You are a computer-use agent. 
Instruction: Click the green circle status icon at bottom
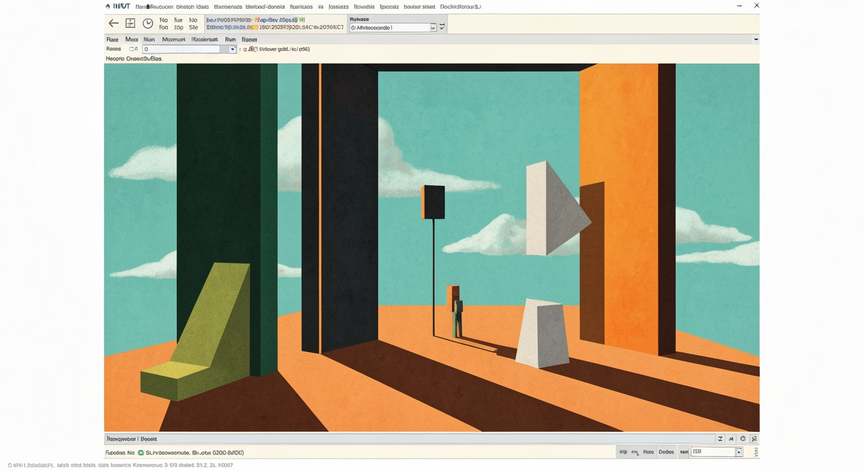(x=141, y=453)
